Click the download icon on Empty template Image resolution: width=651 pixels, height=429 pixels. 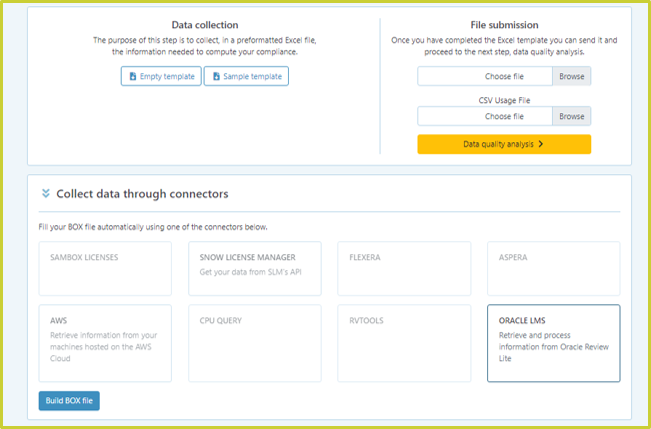tap(133, 76)
